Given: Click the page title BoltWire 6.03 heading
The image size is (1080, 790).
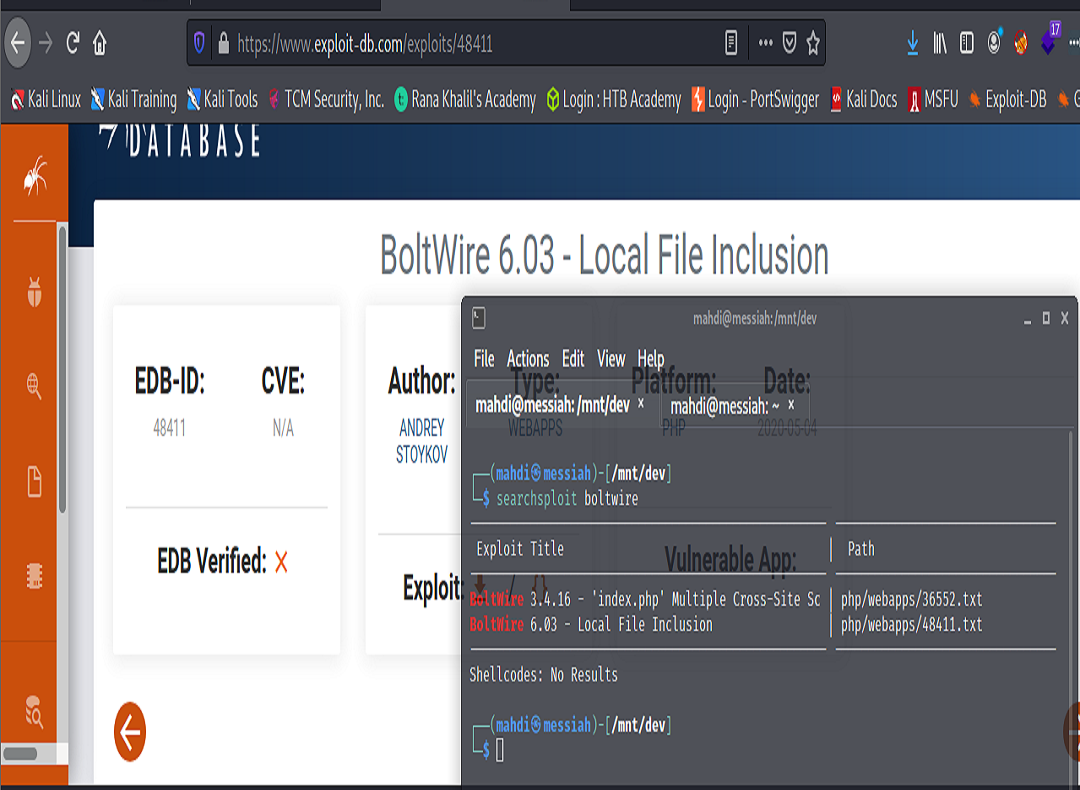Looking at the screenshot, I should coord(604,255).
